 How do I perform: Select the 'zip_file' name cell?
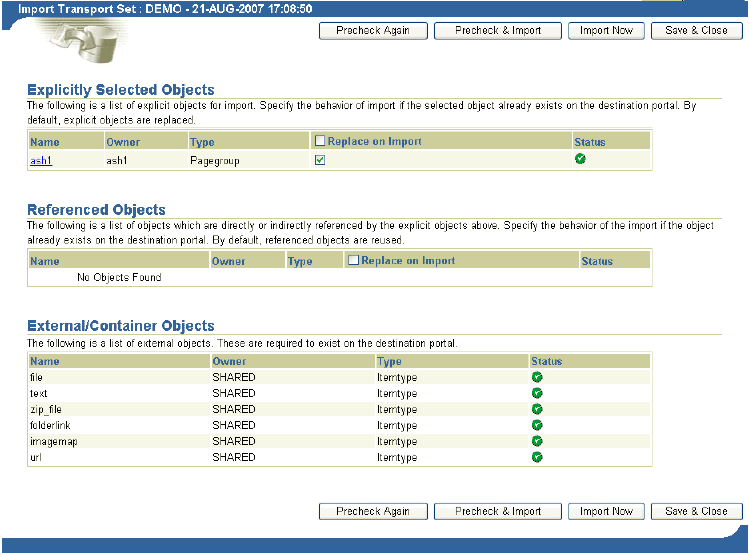pos(46,409)
